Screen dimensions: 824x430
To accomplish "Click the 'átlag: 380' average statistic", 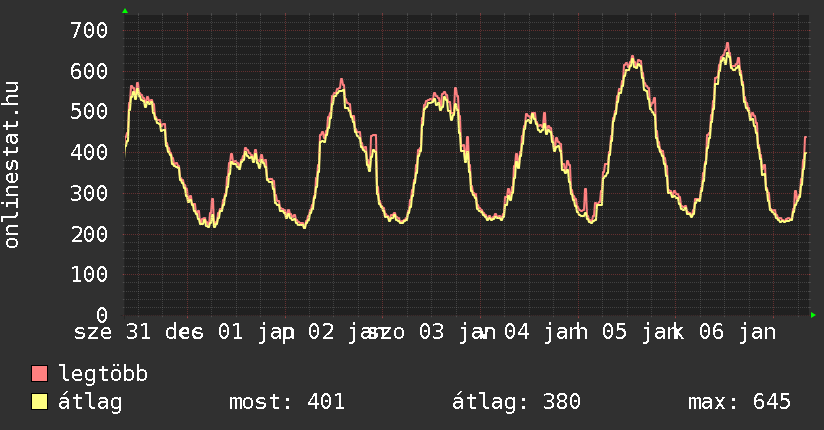I will (x=517, y=402).
